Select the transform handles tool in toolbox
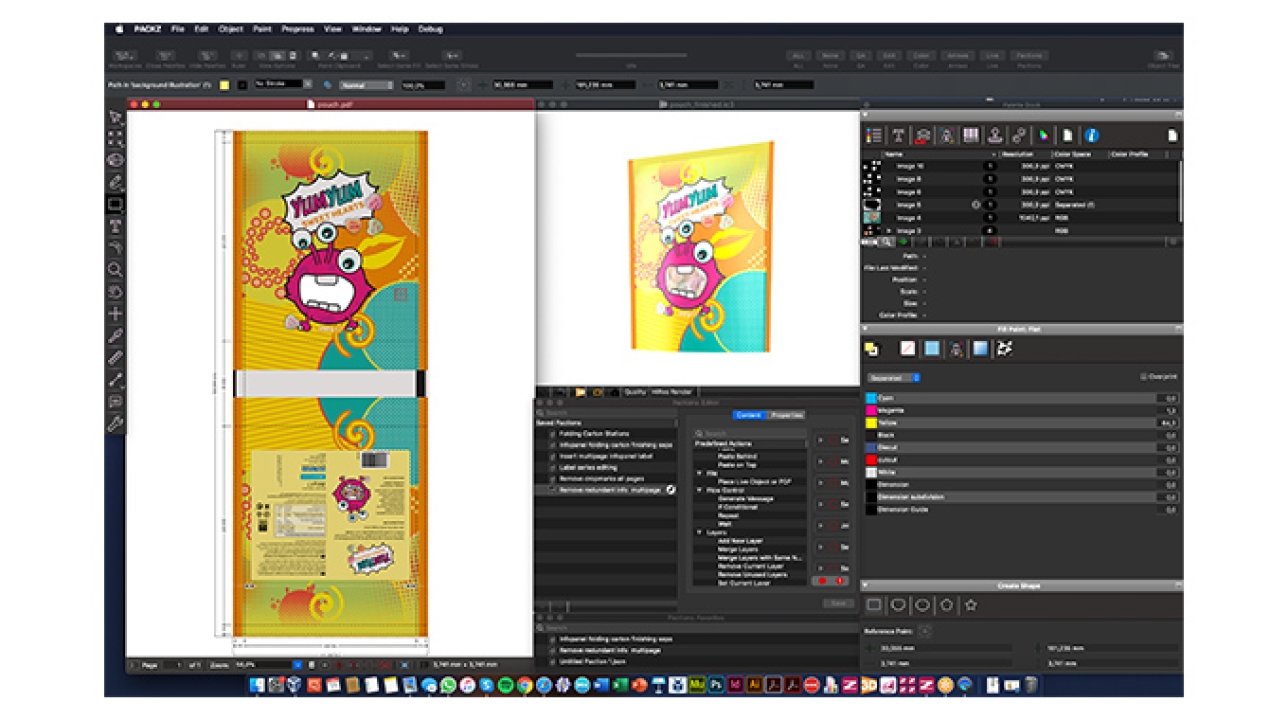 [116, 138]
